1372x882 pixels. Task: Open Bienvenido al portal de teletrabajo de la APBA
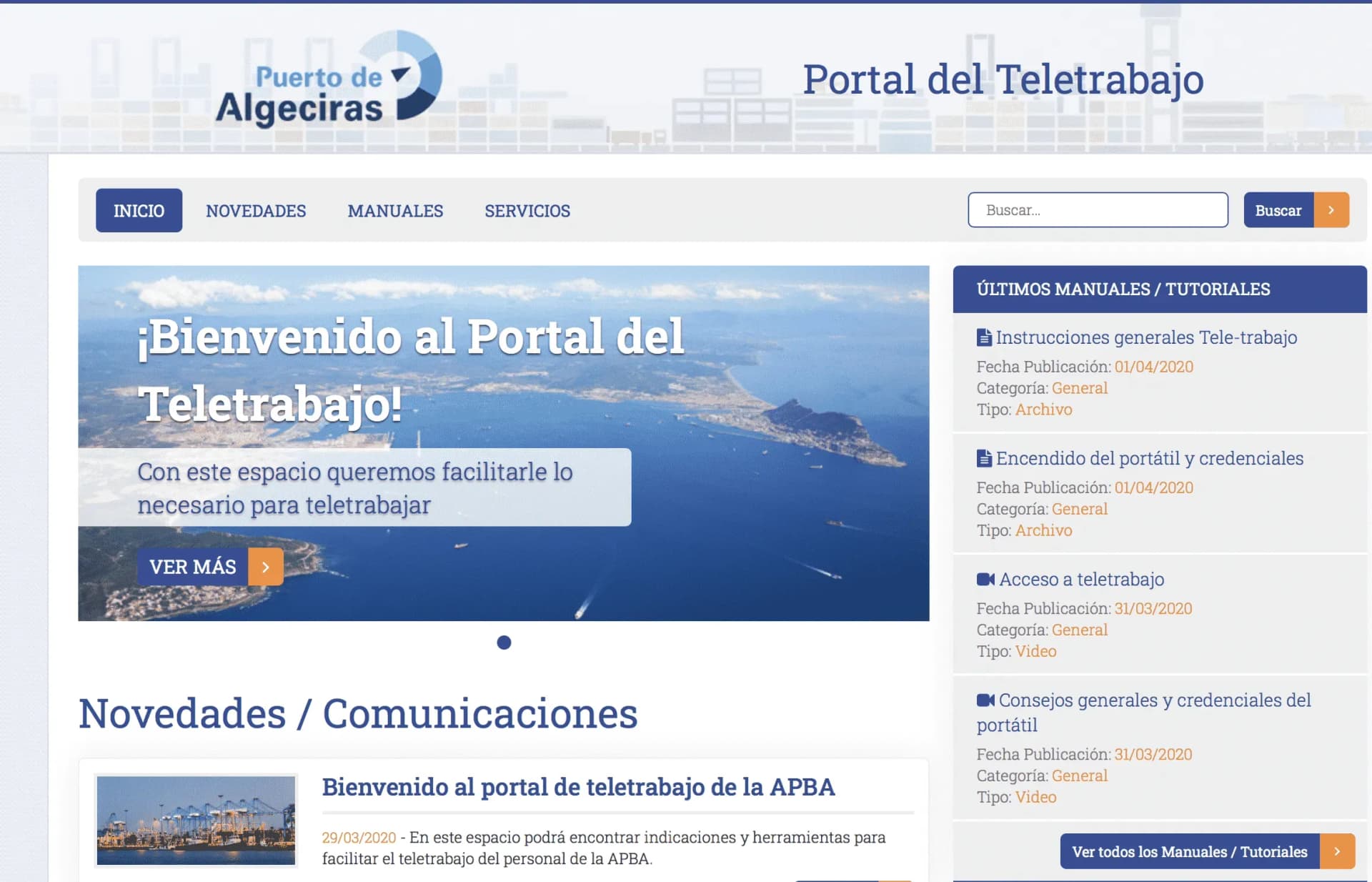click(x=578, y=787)
